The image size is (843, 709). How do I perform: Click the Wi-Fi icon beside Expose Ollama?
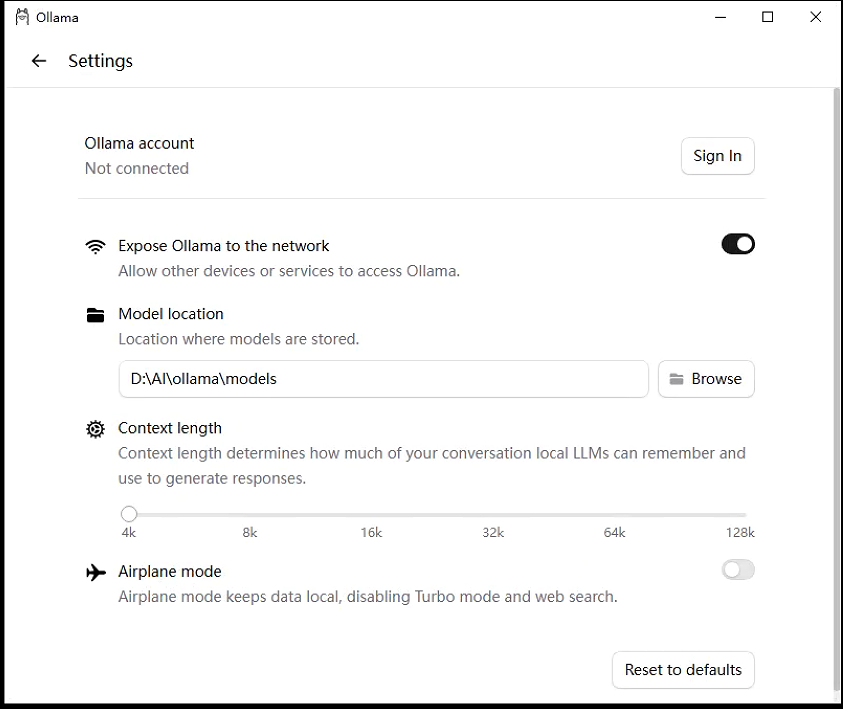96,247
